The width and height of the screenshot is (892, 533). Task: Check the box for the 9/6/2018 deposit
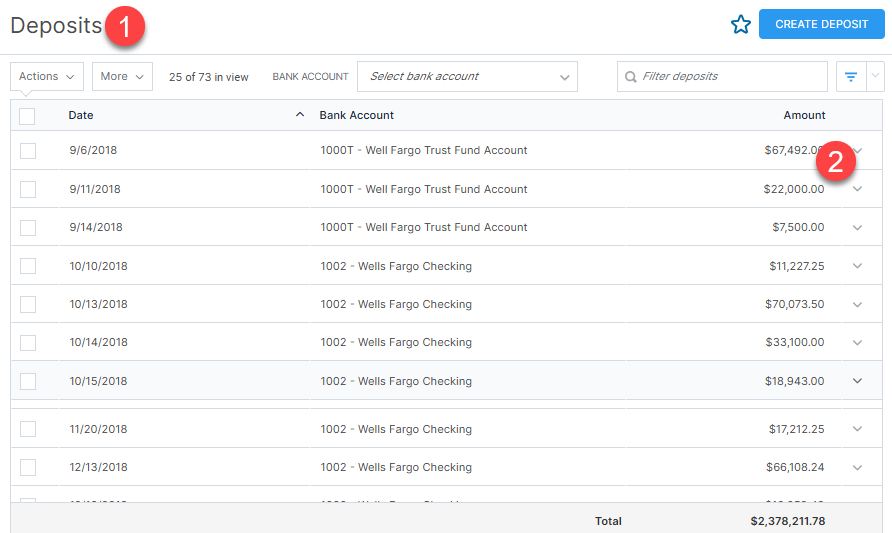28,151
